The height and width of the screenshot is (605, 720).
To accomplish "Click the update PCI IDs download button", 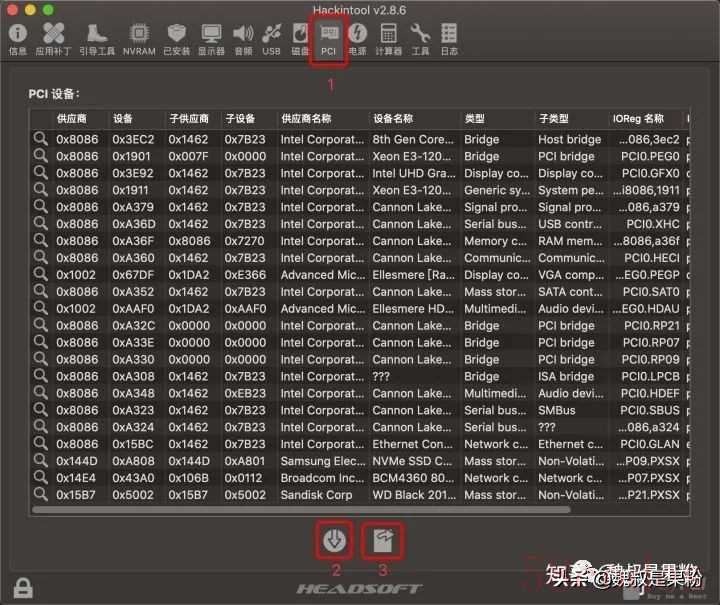I will point(334,540).
